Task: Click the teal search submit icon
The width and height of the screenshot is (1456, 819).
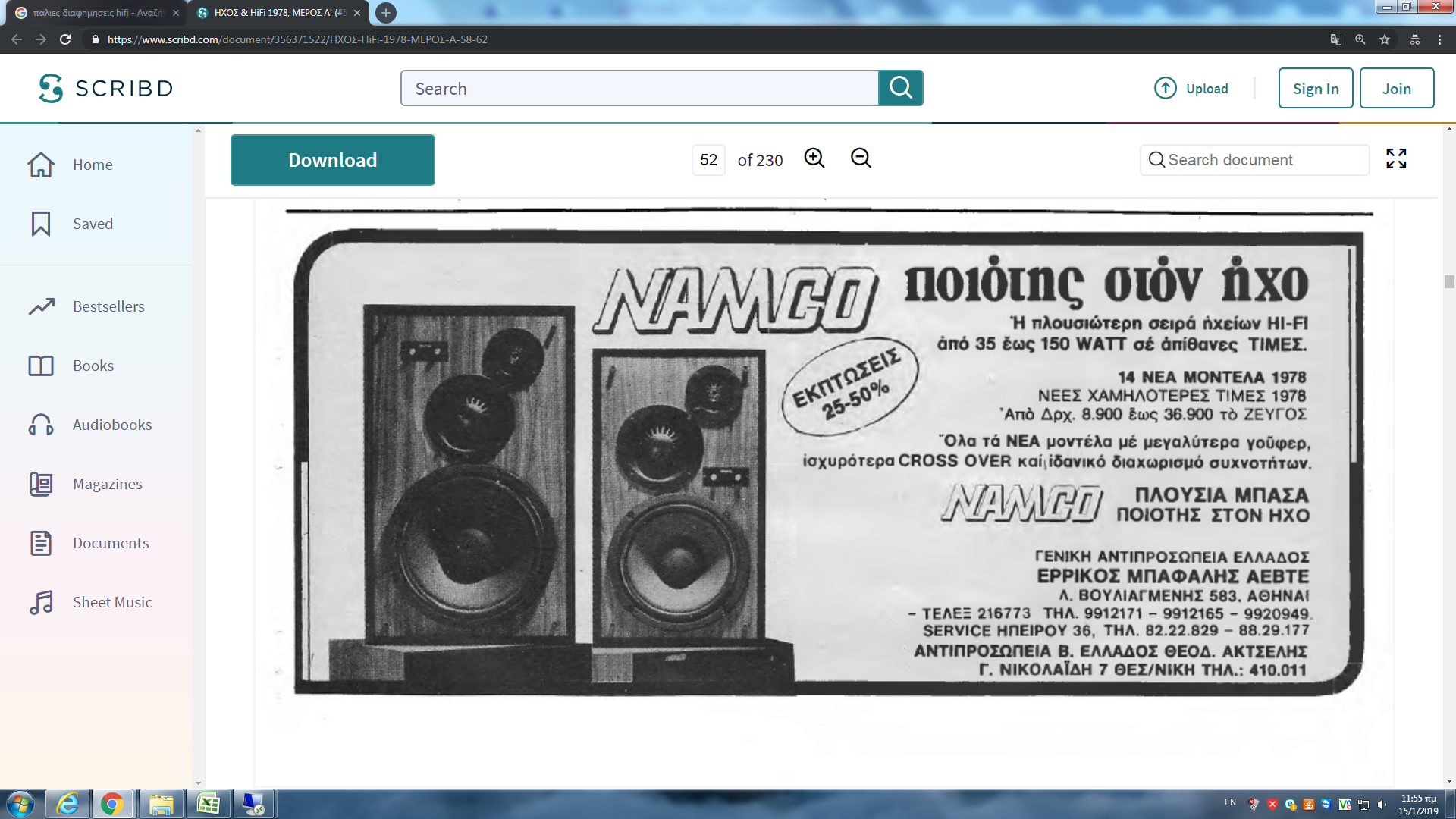Action: coord(900,88)
